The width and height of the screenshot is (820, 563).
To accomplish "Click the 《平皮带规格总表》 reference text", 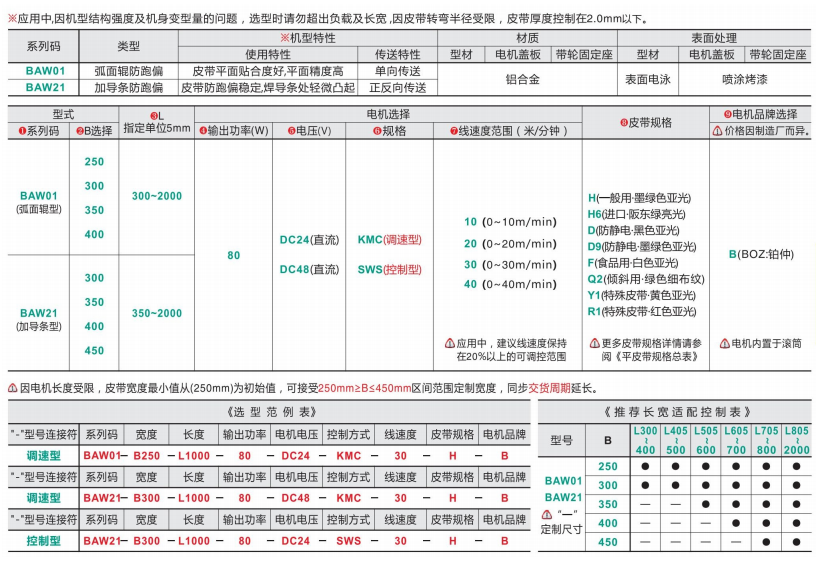I will click(645, 356).
